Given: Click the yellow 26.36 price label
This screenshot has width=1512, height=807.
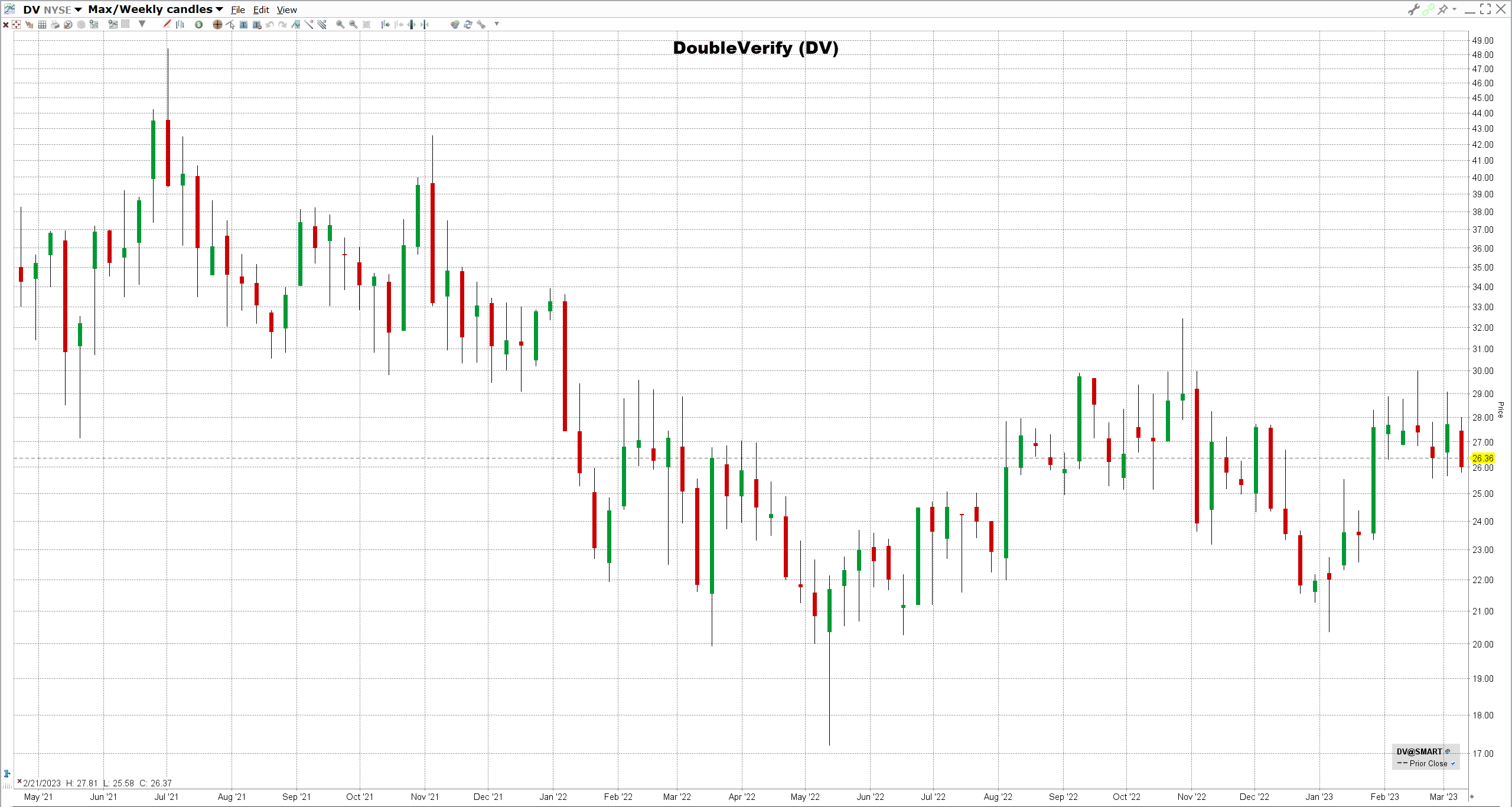Looking at the screenshot, I should [1482, 458].
